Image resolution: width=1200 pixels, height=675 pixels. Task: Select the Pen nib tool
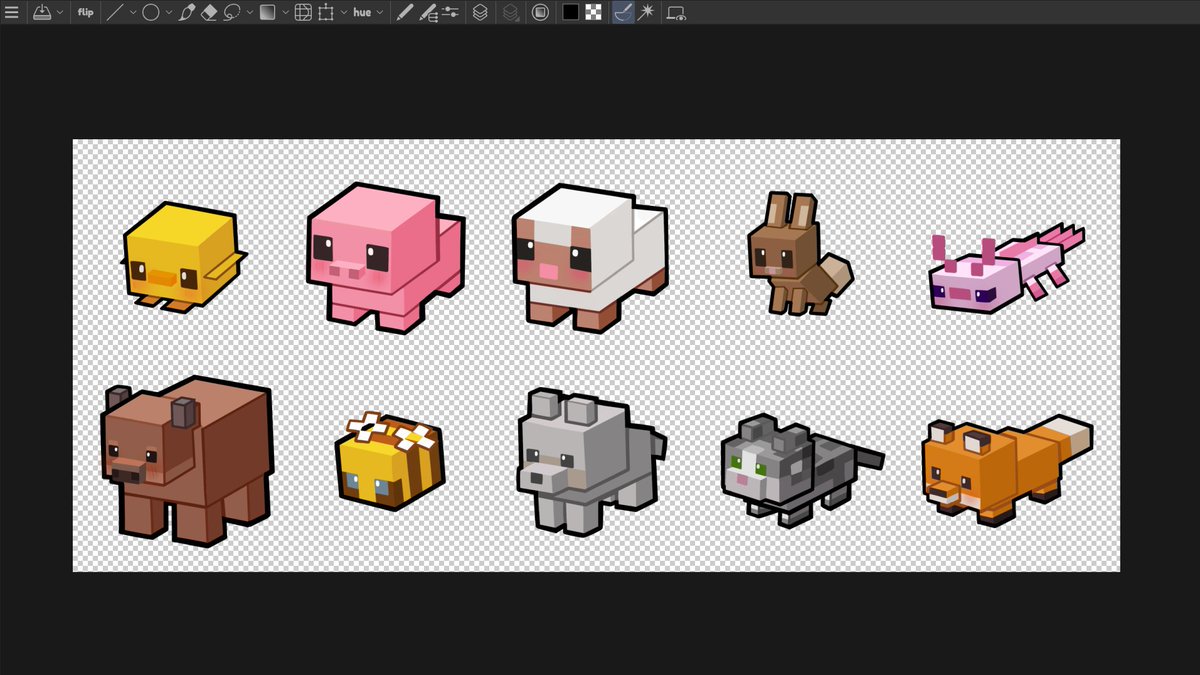coord(186,13)
